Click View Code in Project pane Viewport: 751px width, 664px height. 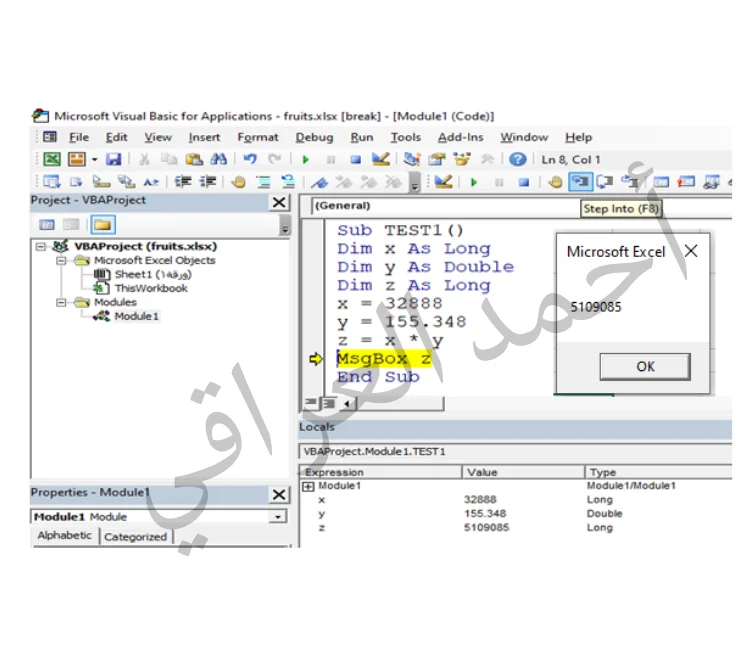pyautogui.click(x=47, y=224)
